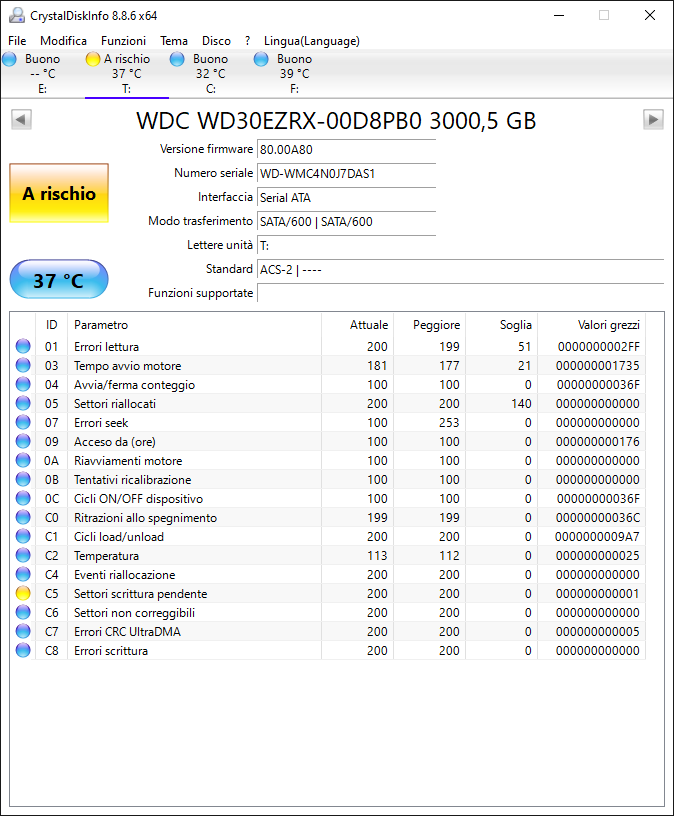Click the status icon for Cicli ON/OFF dispositivo
The image size is (674, 816).
(x=23, y=498)
